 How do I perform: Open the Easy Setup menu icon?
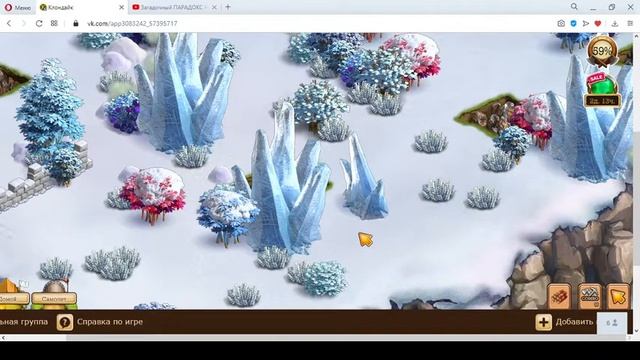(x=630, y=24)
